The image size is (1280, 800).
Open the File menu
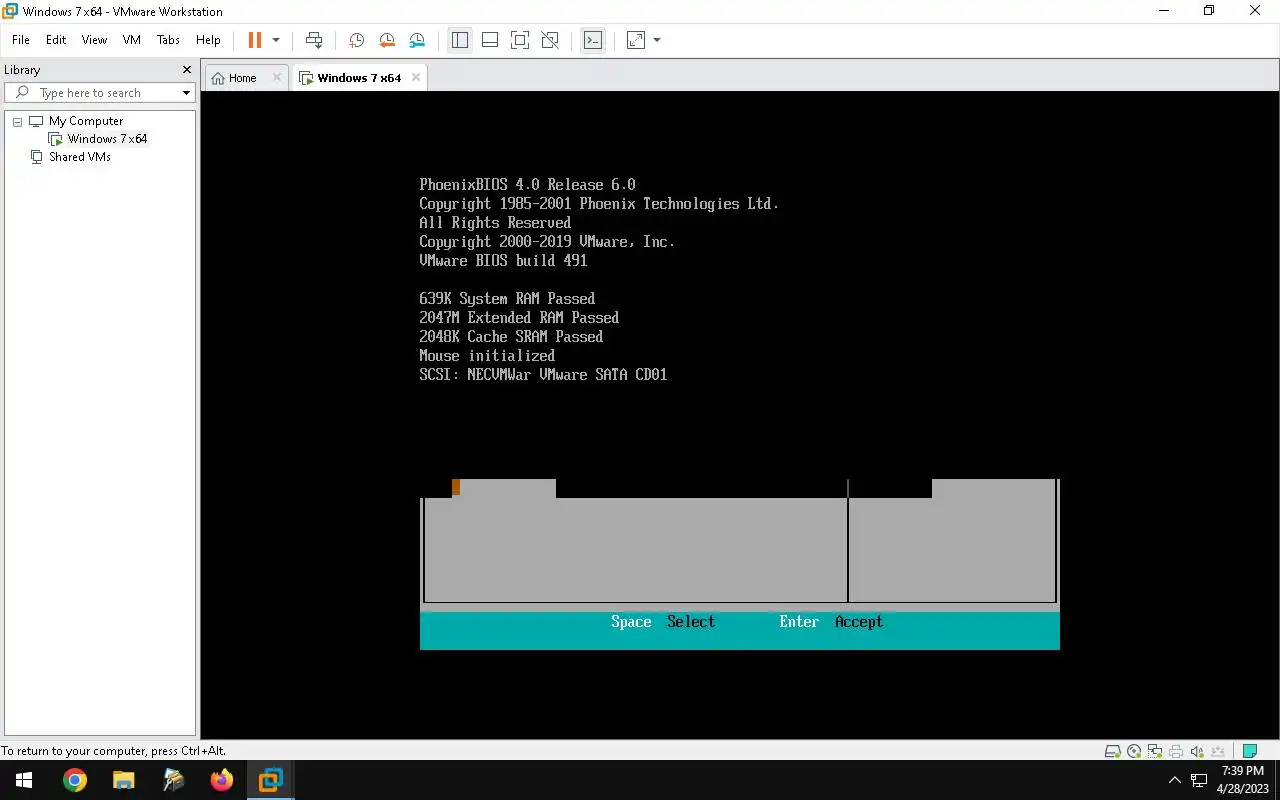[21, 40]
